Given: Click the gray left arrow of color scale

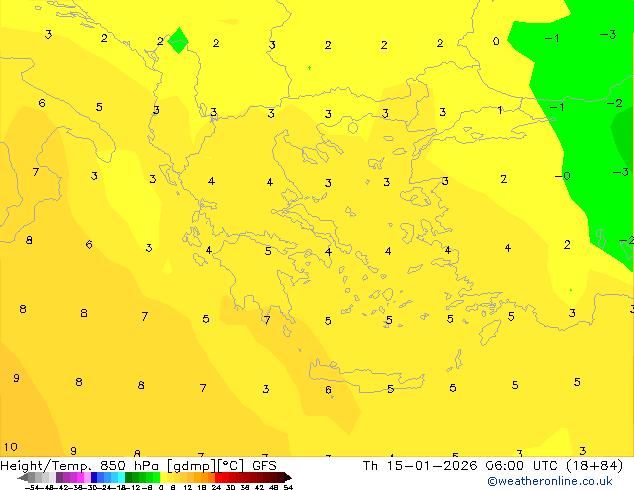Looking at the screenshot, I should (22, 477).
